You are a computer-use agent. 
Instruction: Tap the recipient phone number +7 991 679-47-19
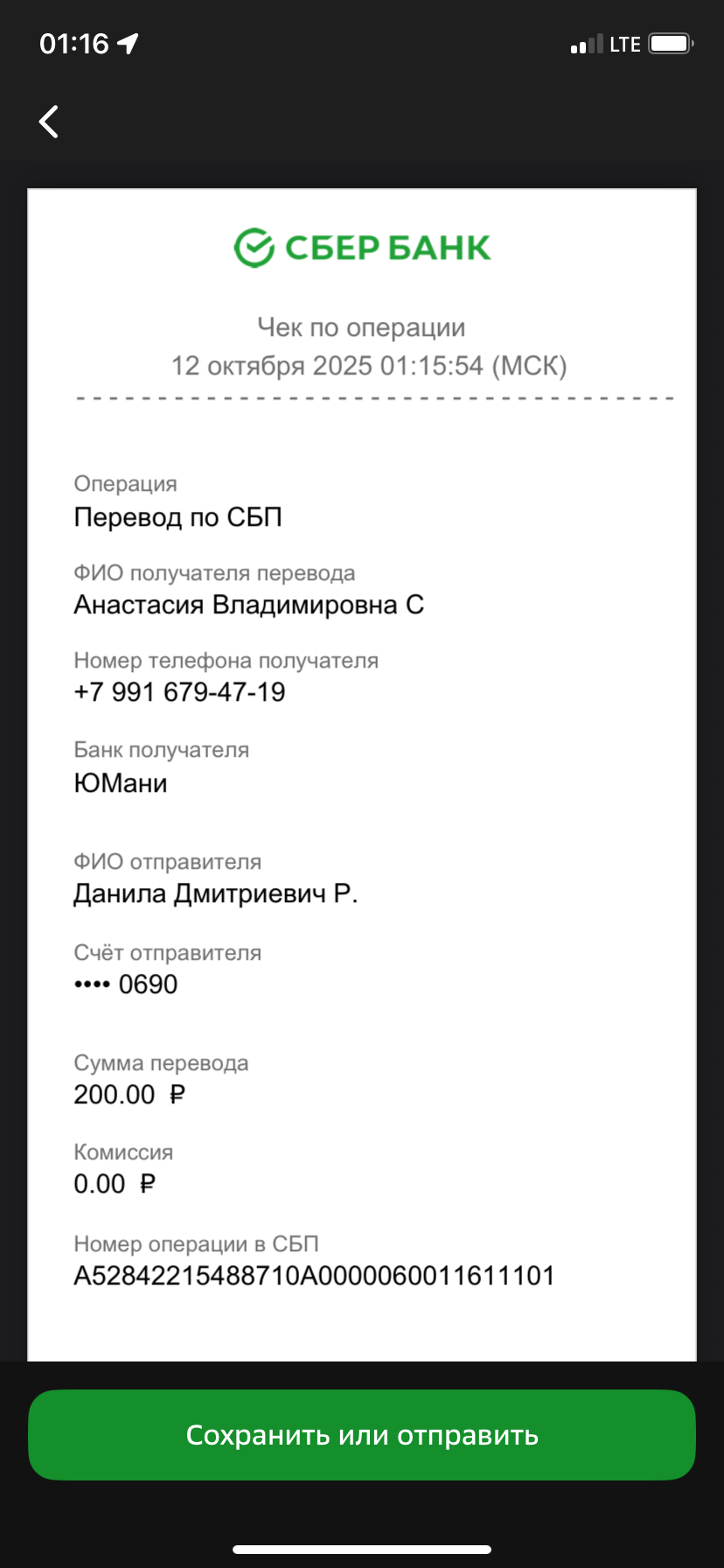tap(179, 692)
